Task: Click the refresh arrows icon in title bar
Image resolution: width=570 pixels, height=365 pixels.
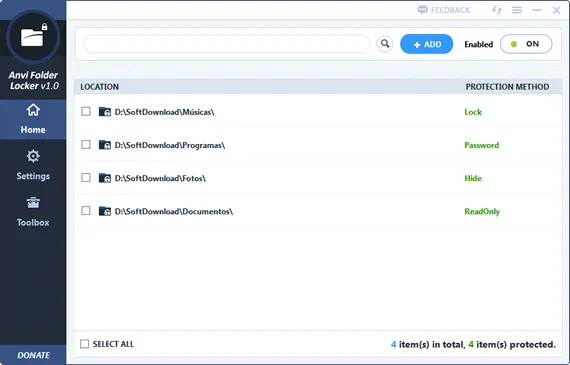Action: pos(497,10)
